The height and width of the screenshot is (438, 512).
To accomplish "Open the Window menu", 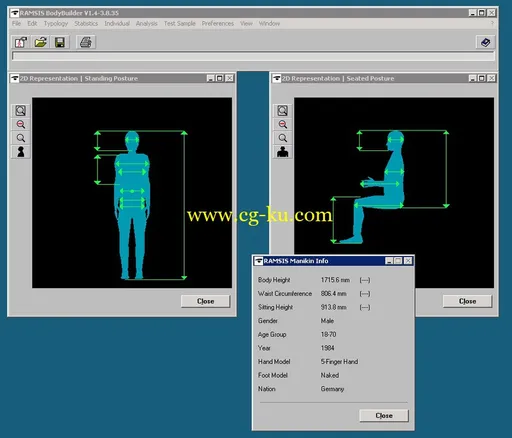I will click(269, 23).
